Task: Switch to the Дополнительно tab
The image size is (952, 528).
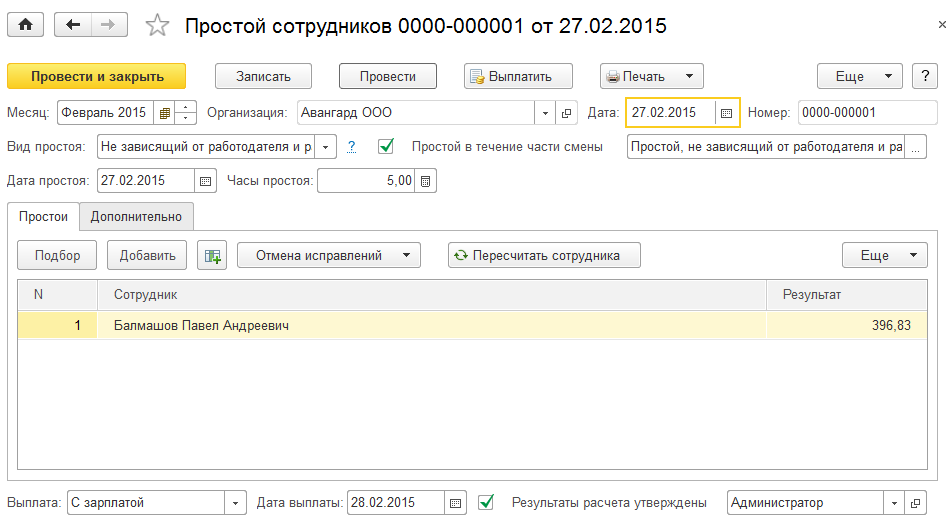Action: click(136, 216)
